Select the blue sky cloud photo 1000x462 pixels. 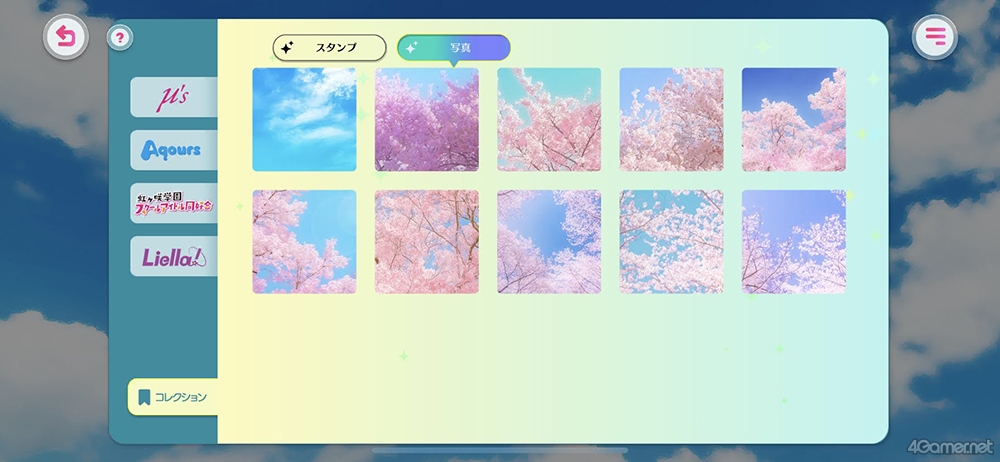(304, 119)
